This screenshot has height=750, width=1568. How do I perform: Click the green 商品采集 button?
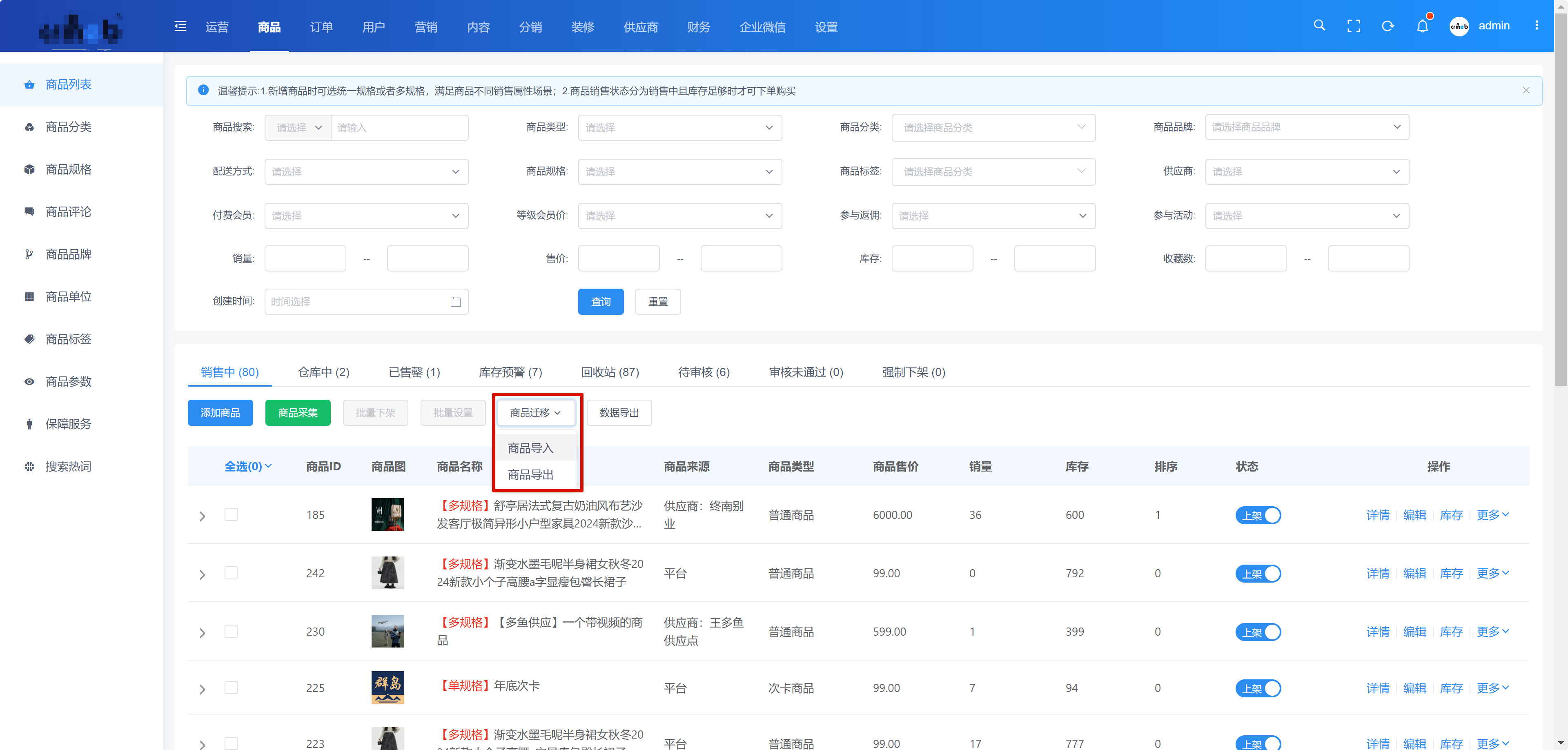pos(298,413)
